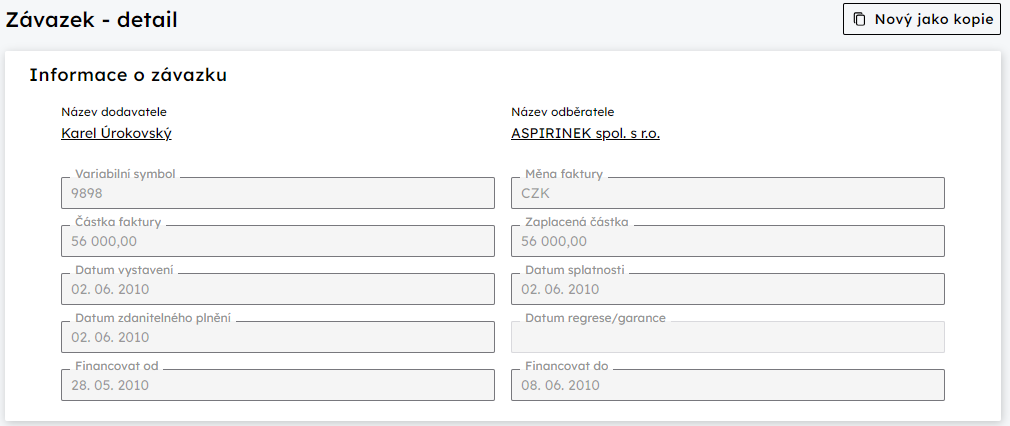
Task: Create a new record via Nový jako kopie
Action: click(x=922, y=19)
